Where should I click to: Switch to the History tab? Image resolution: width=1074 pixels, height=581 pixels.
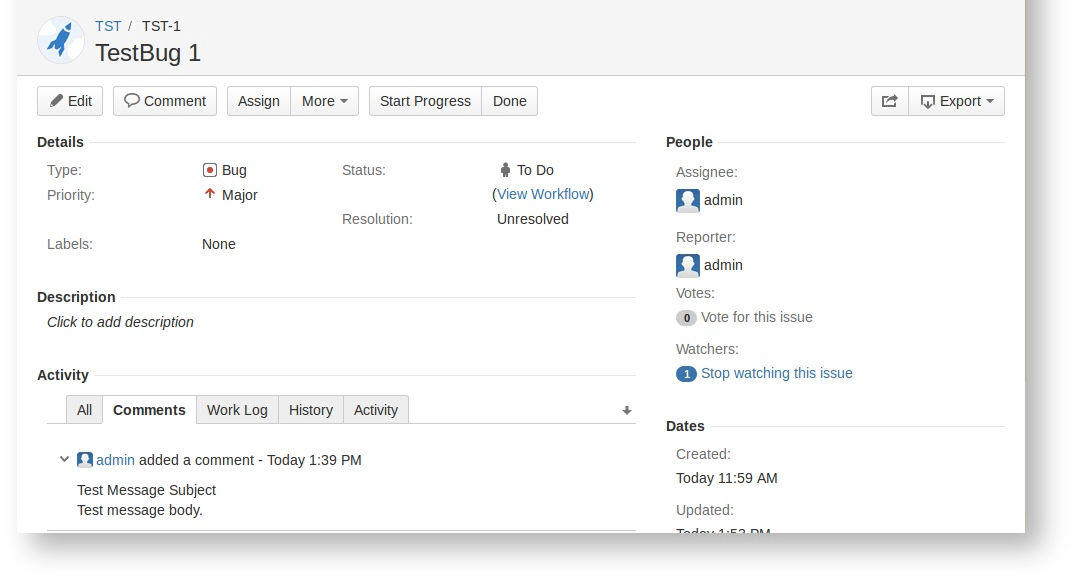pos(310,409)
